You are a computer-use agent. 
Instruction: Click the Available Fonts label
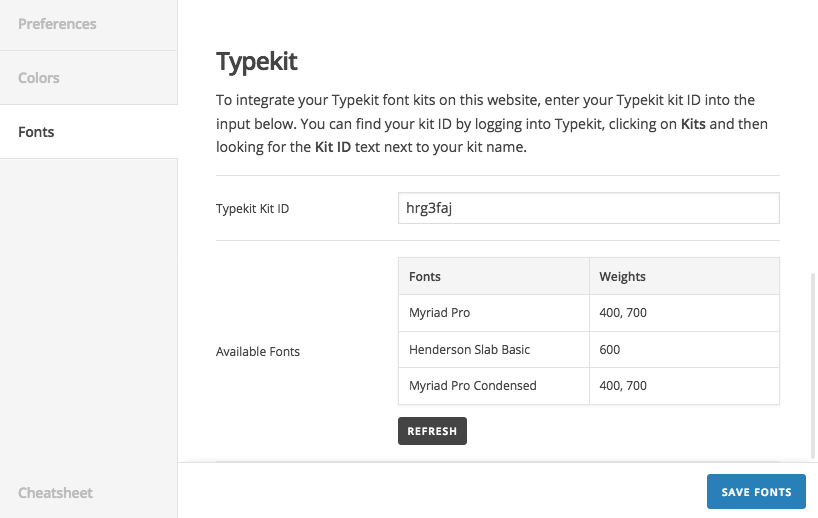coord(258,352)
